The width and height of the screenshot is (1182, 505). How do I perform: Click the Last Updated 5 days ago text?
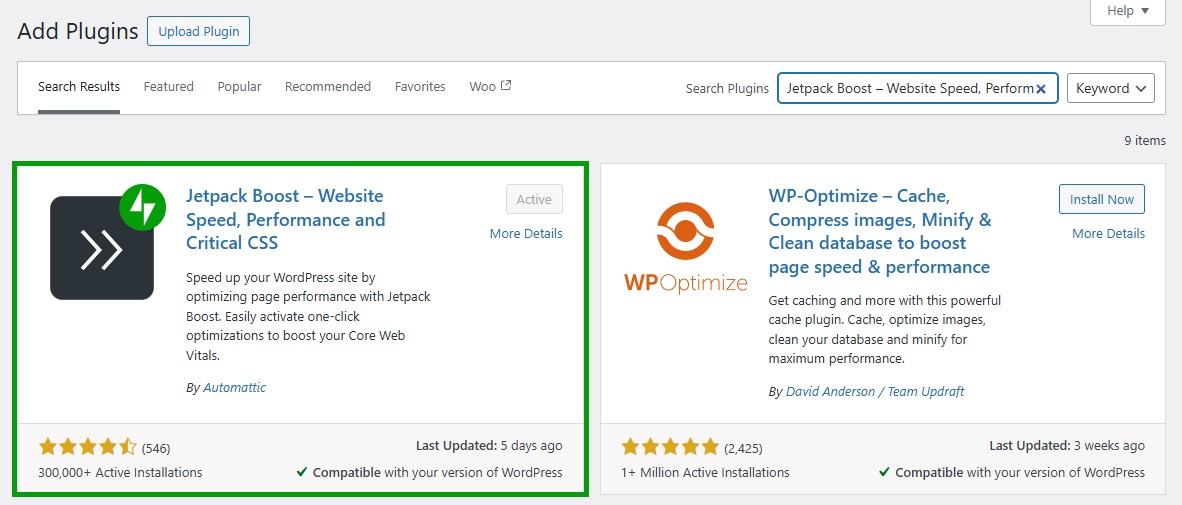489,445
